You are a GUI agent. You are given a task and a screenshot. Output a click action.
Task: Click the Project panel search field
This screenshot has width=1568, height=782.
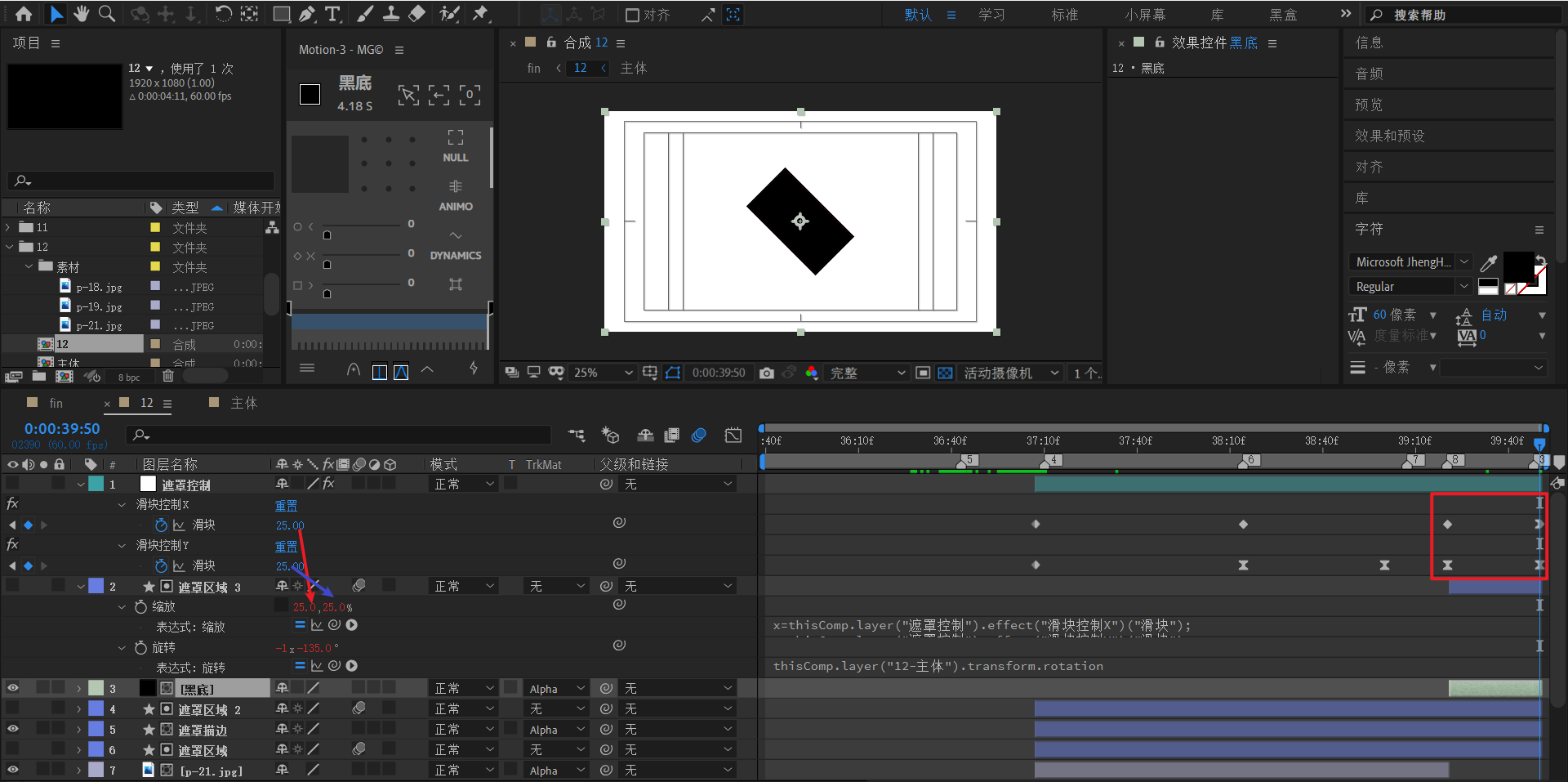(x=141, y=181)
